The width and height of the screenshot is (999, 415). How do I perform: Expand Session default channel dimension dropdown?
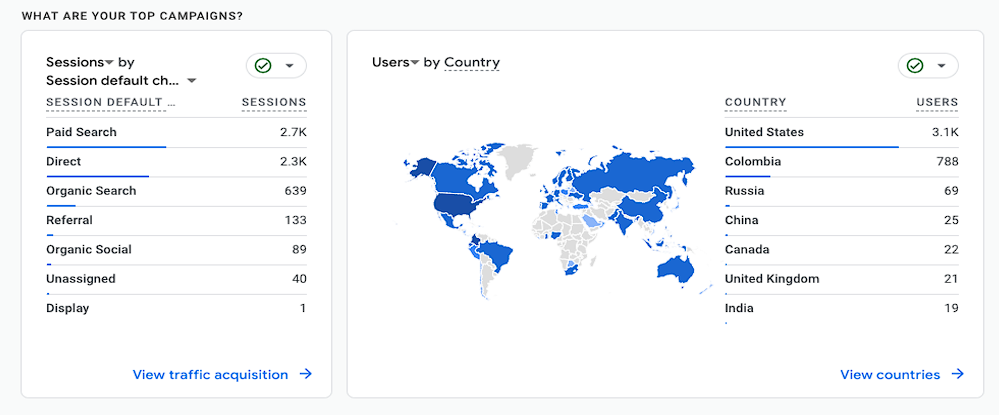click(191, 81)
